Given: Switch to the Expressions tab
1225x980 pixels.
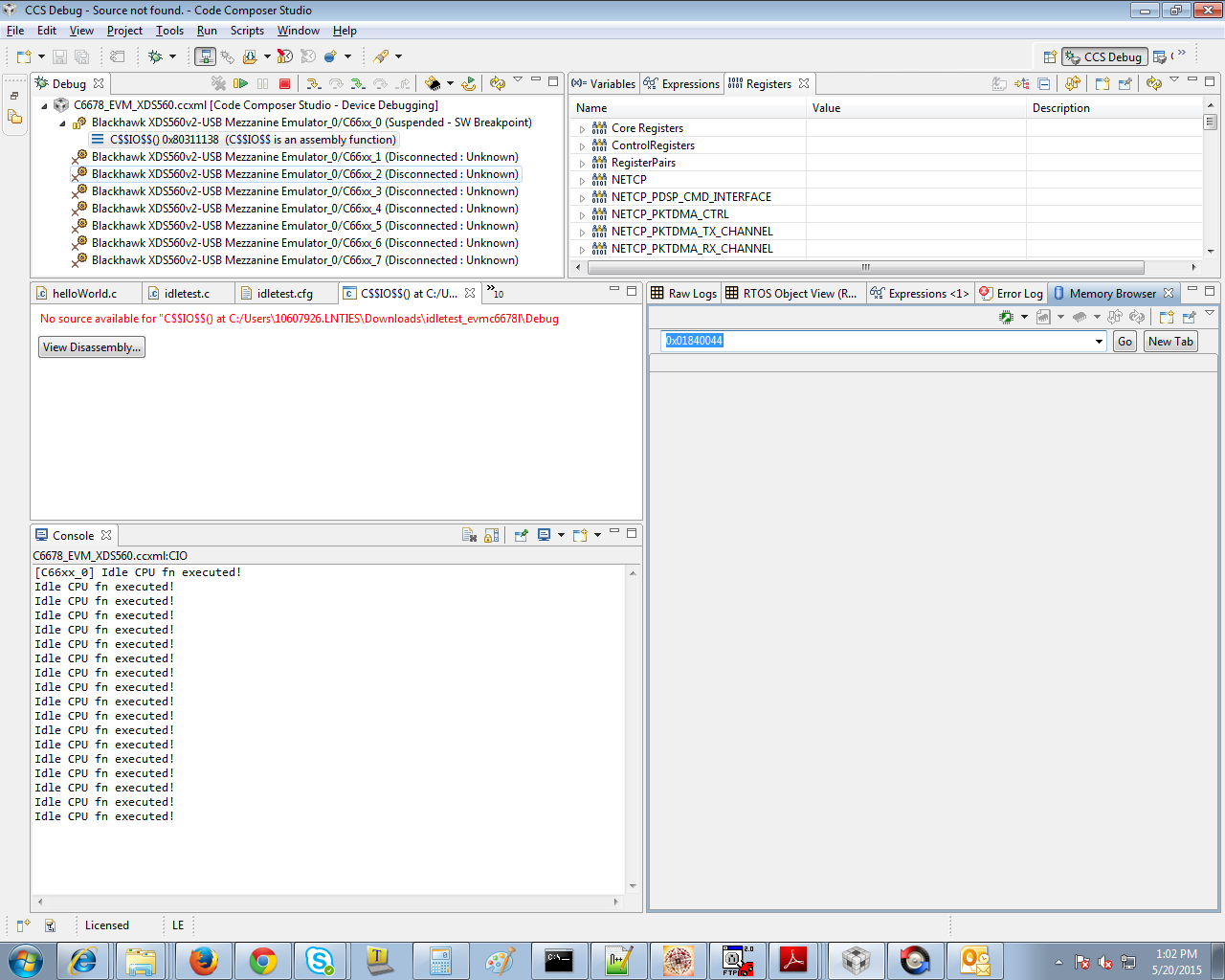Looking at the screenshot, I should point(681,83).
